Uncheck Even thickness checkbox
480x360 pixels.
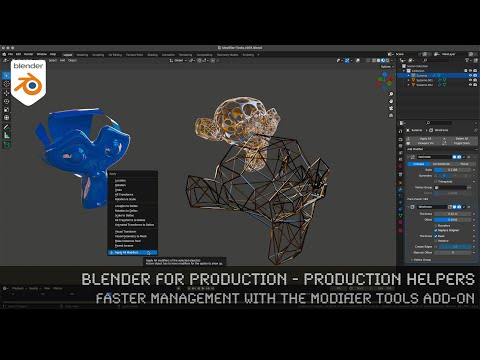point(436,236)
